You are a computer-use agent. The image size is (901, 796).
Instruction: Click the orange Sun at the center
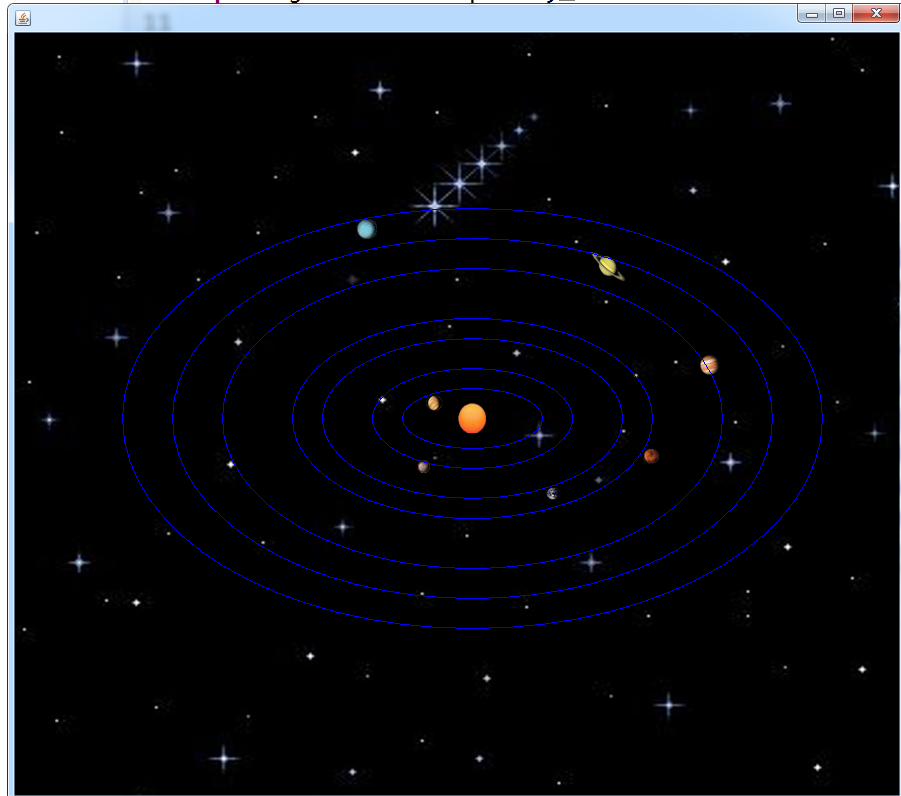[472, 418]
